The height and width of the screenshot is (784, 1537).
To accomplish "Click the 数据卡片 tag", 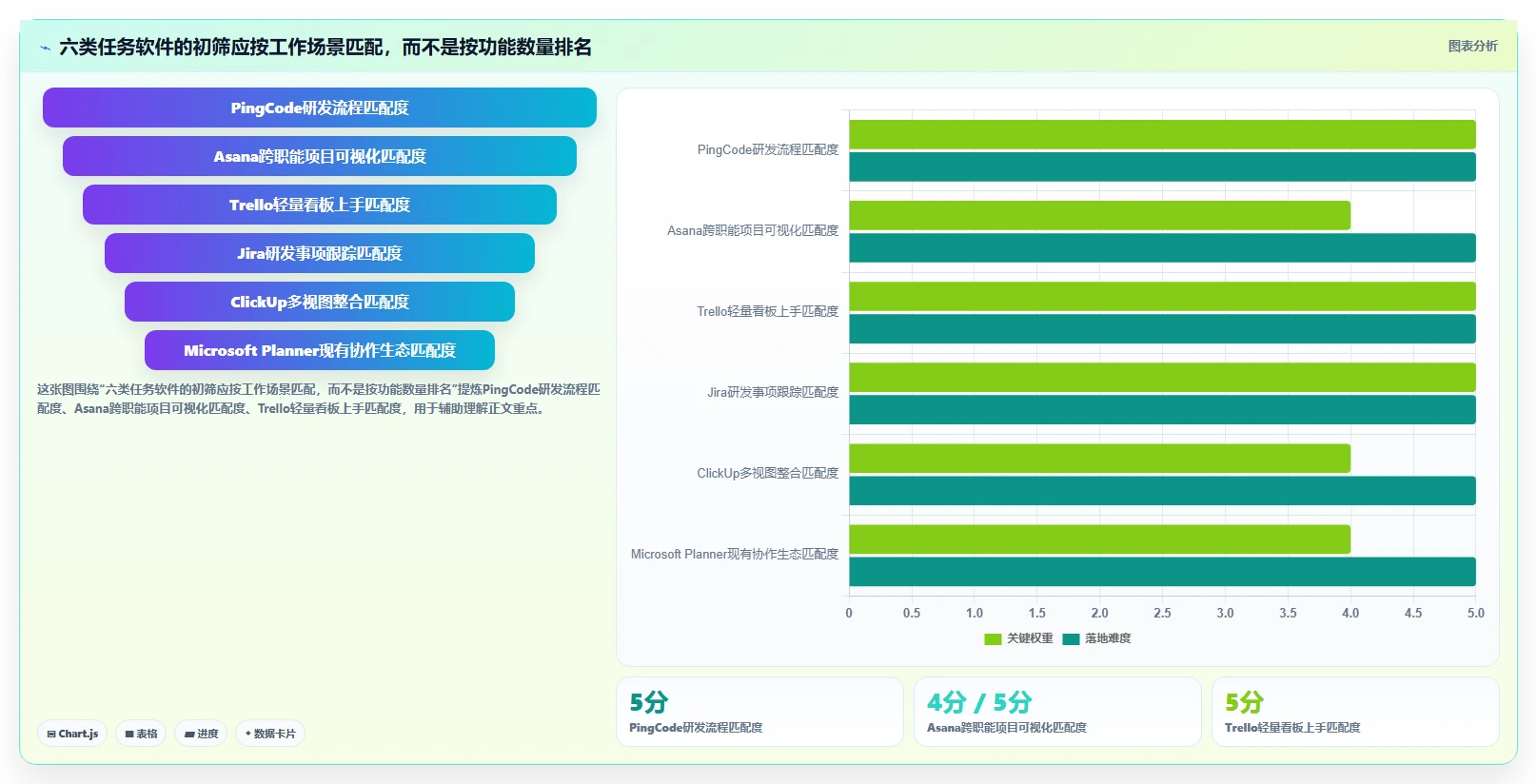I will coord(270,734).
